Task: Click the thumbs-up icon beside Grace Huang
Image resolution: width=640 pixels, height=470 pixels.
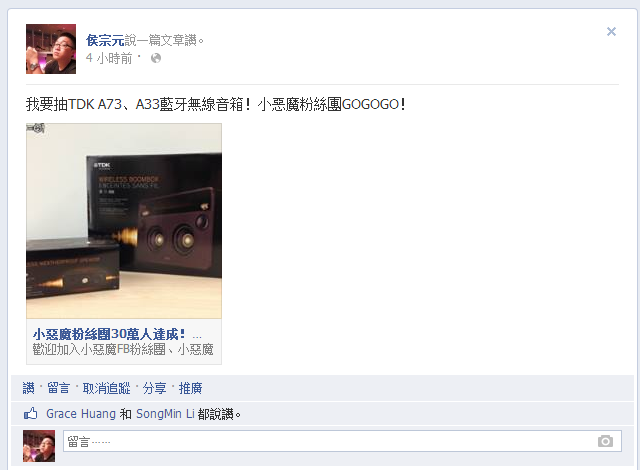Action: tap(31, 414)
